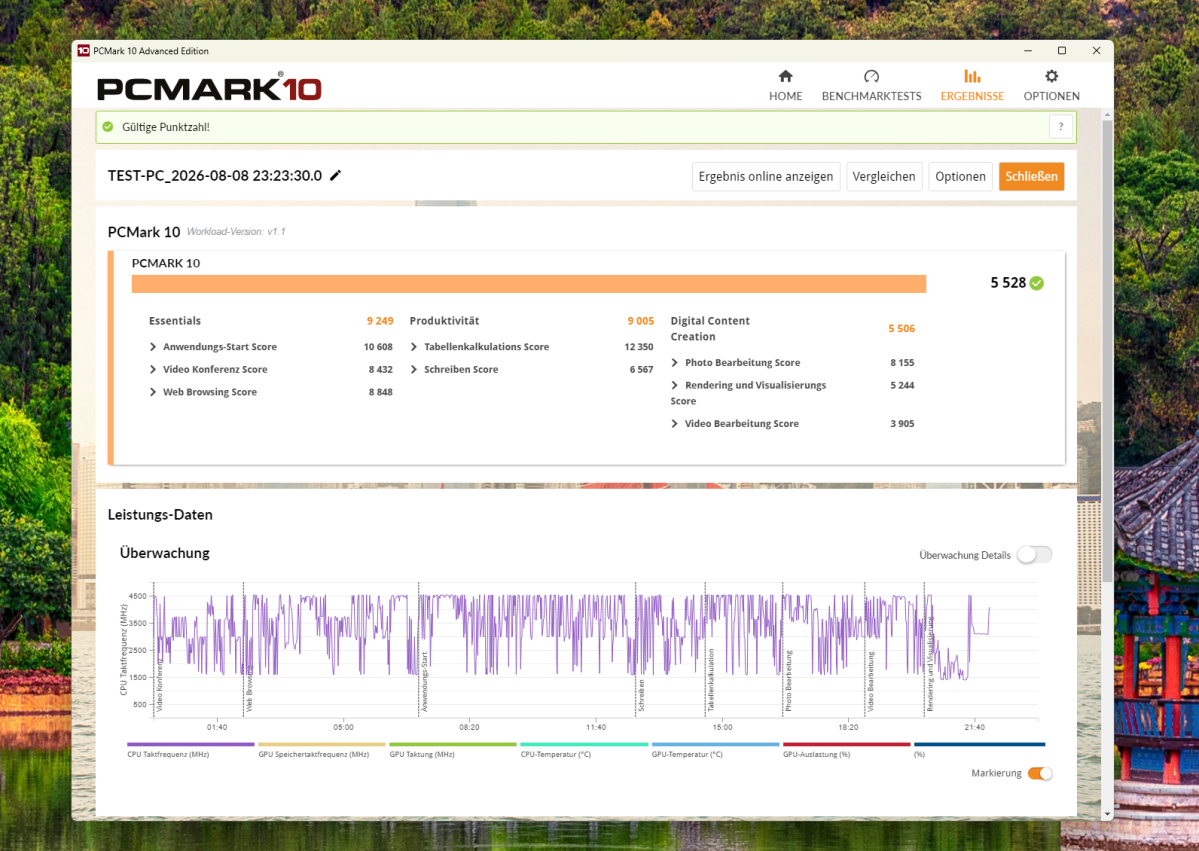Image resolution: width=1199 pixels, height=851 pixels.
Task: Click Ergebnis online anzeigen button
Action: tap(765, 177)
